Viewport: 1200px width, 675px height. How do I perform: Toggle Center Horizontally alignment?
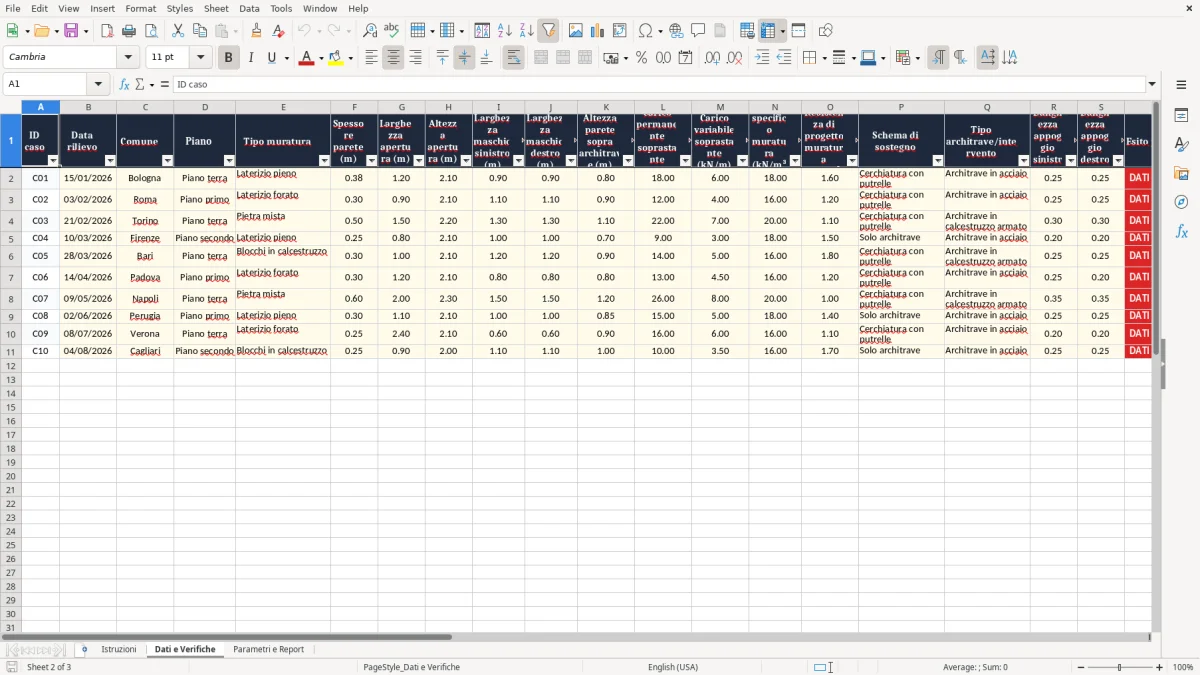pyautogui.click(x=393, y=58)
